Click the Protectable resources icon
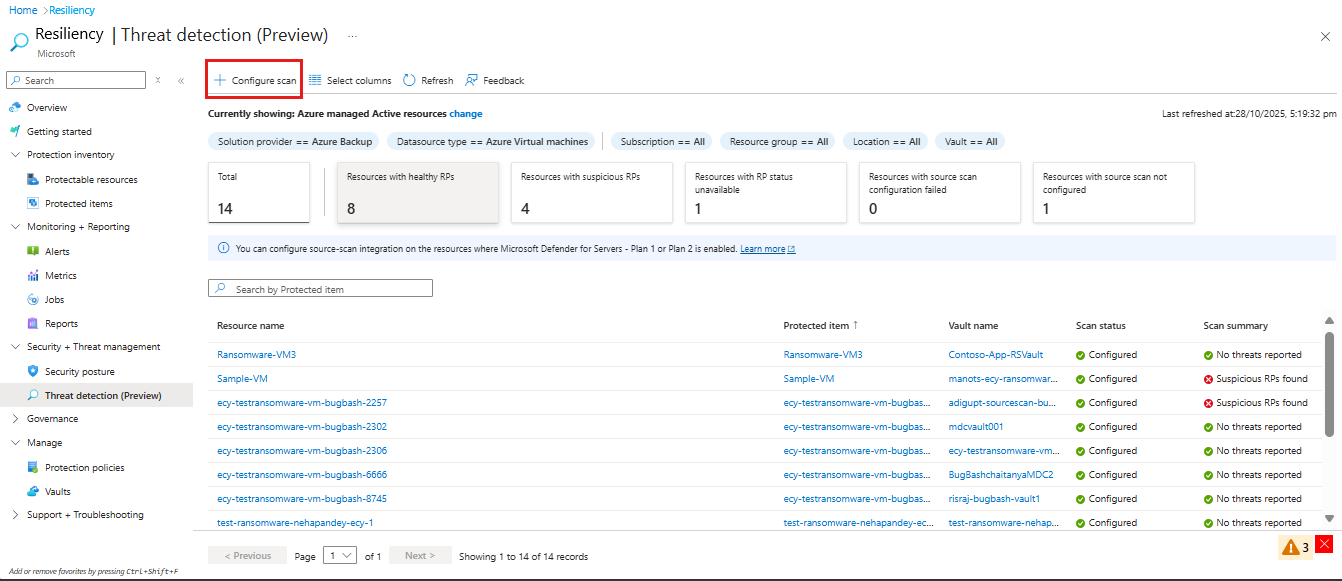The height and width of the screenshot is (581, 1342). 33,180
